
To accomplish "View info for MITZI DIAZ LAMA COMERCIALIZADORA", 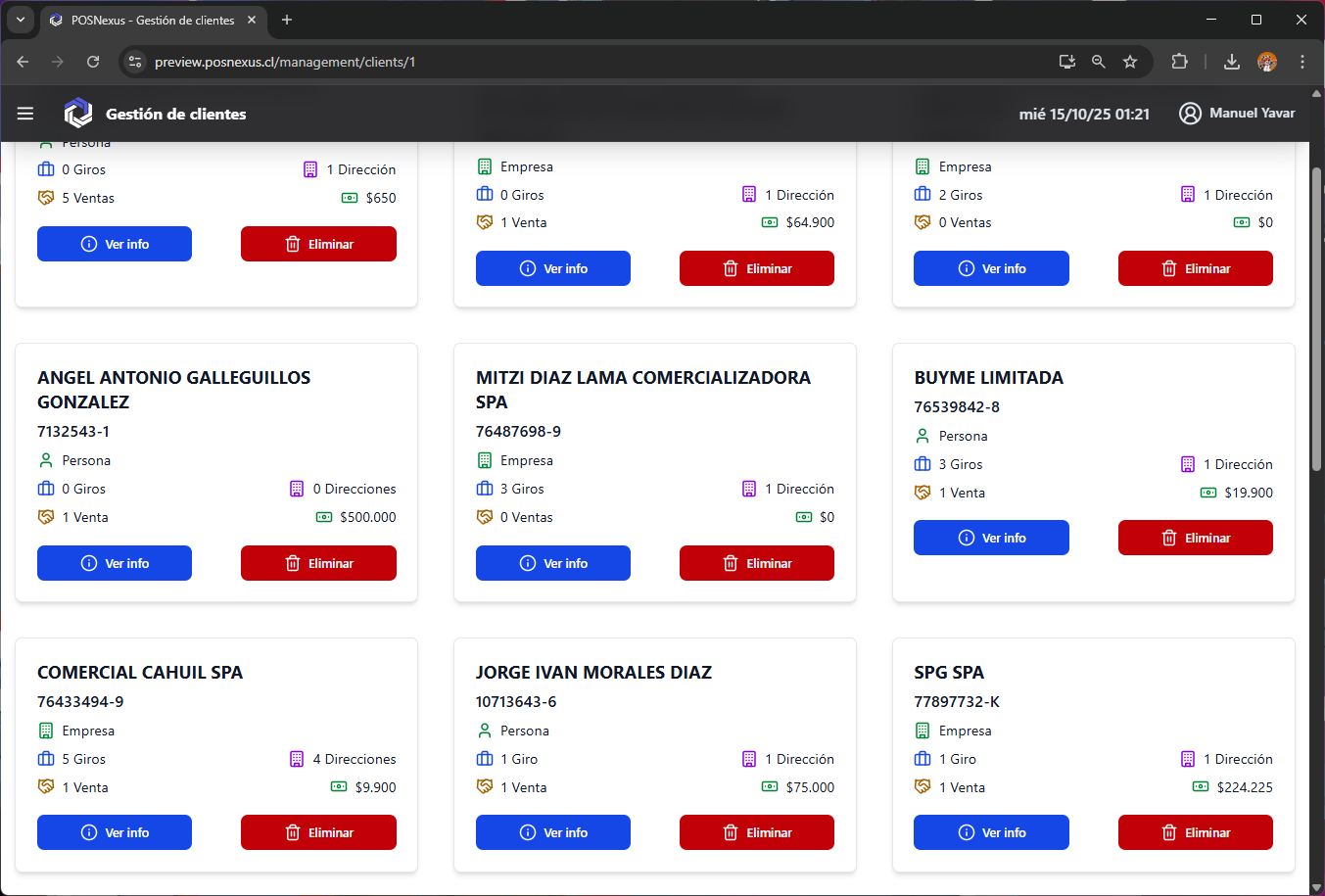I will pyautogui.click(x=552, y=563).
